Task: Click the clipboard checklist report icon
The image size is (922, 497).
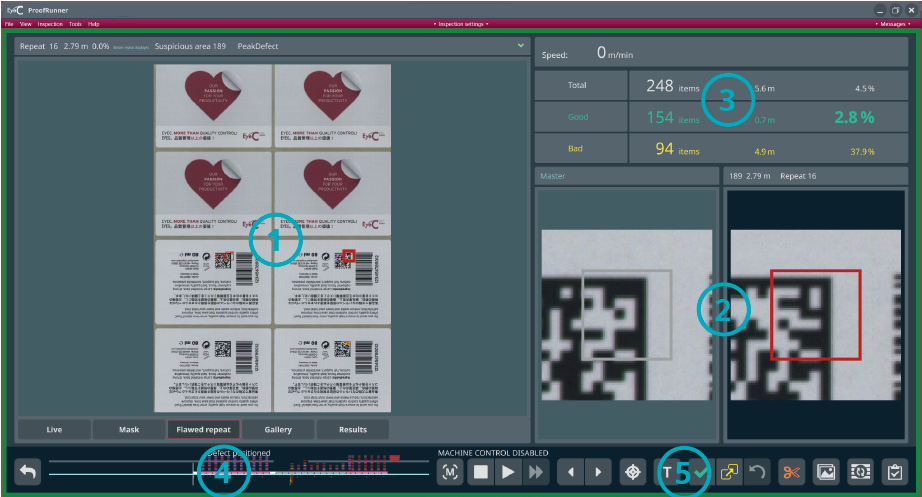Action: [895, 472]
